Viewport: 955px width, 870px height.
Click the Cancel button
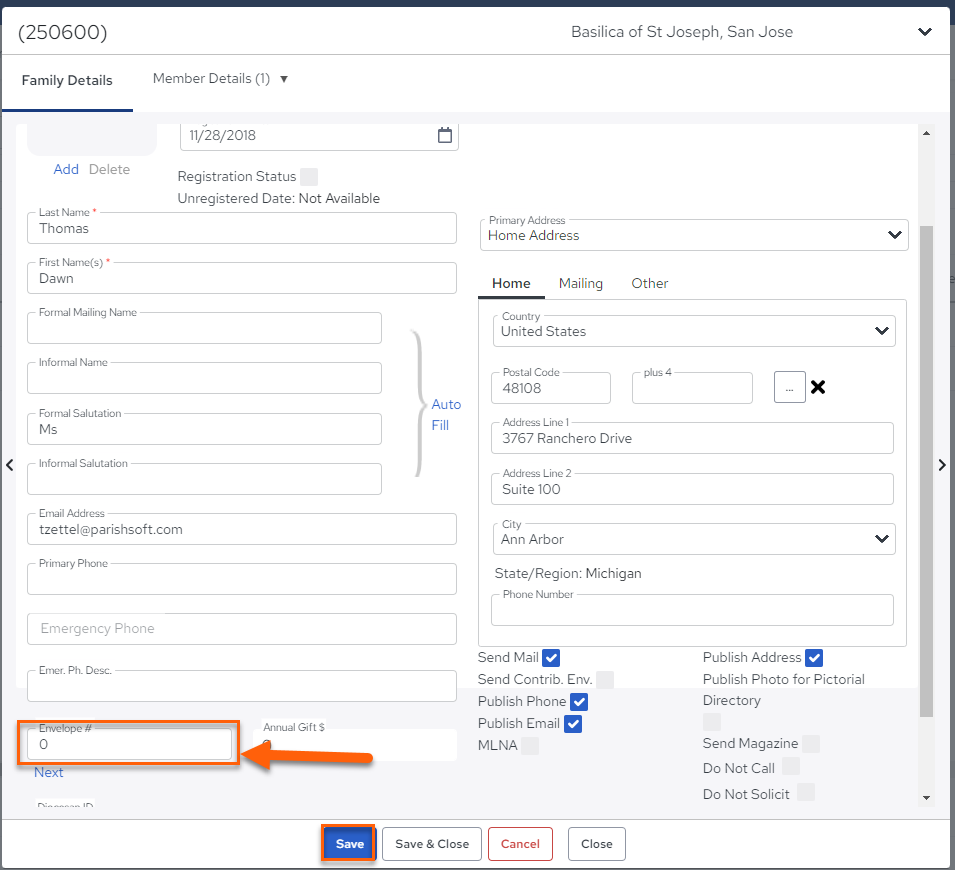(520, 844)
